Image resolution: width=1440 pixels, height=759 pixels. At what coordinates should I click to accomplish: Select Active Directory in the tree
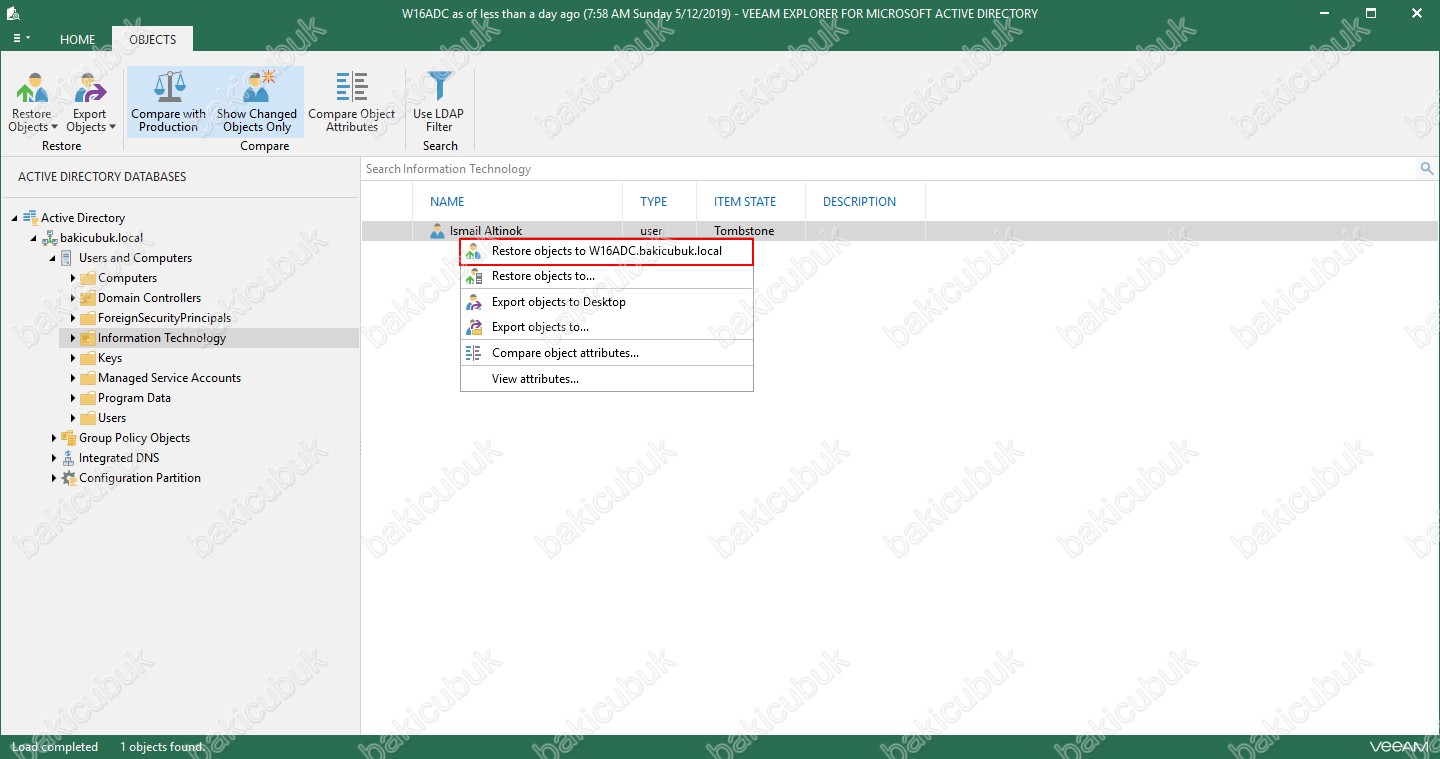(83, 218)
